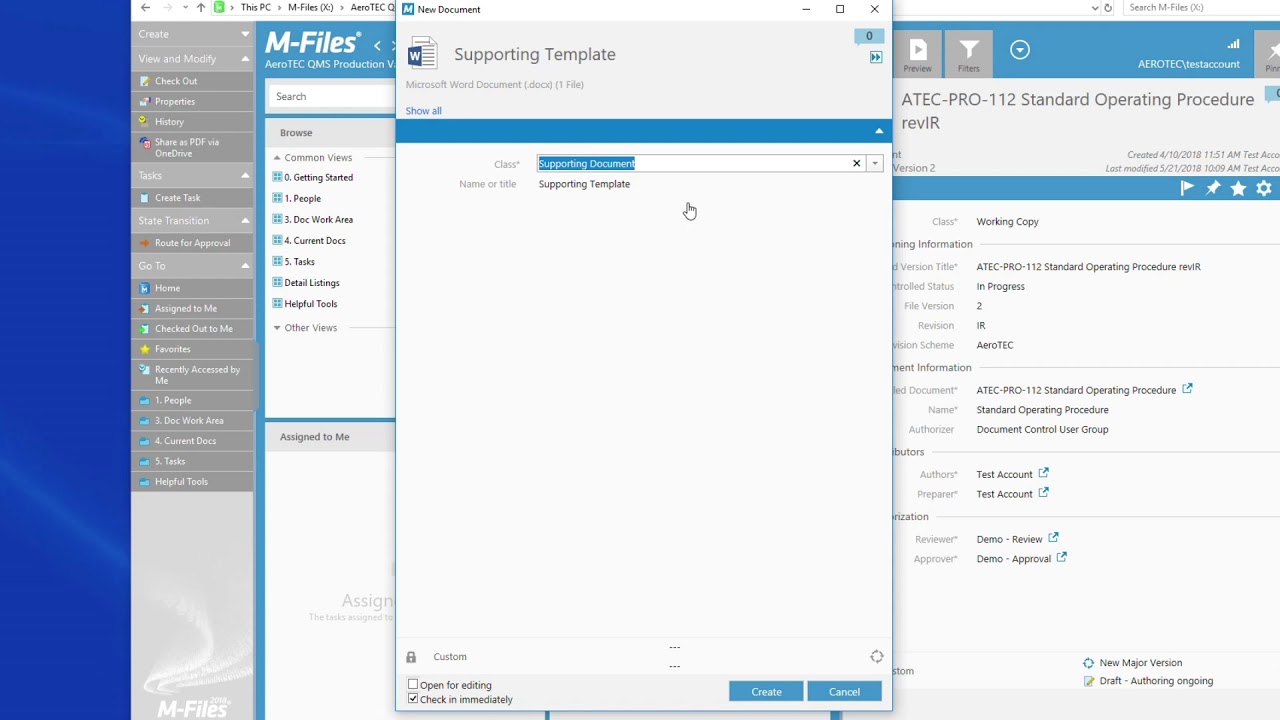
Task: Open the 5. Tasks view in Browse
Action: point(299,262)
